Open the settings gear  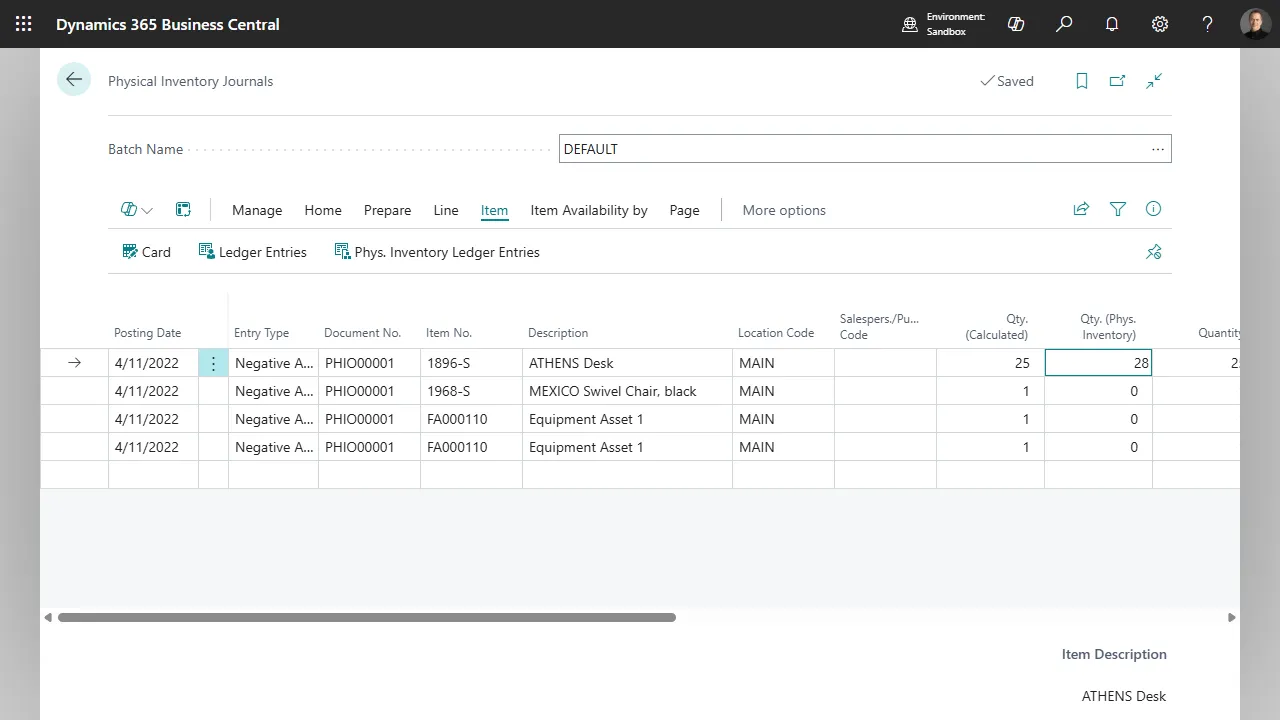point(1160,24)
